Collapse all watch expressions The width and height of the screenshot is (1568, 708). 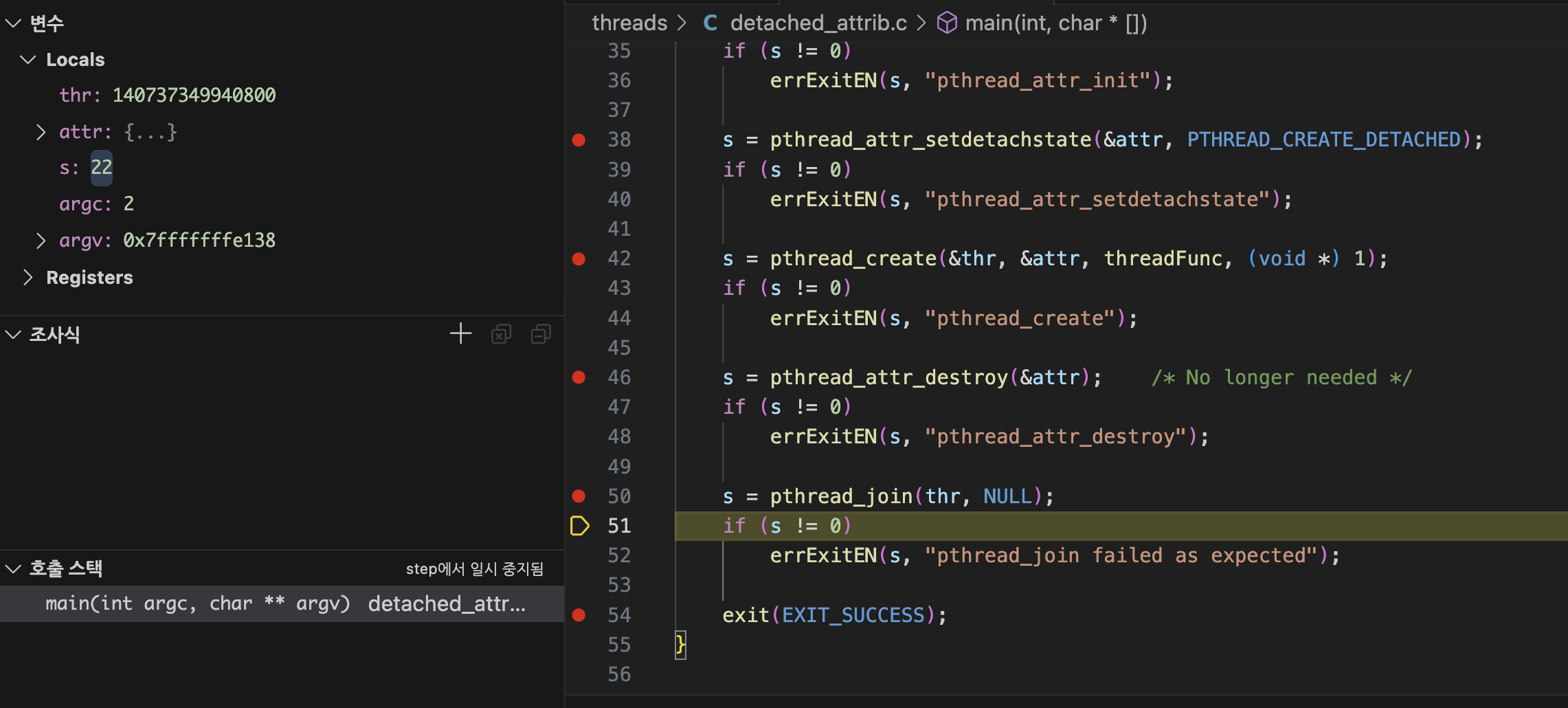pyautogui.click(x=541, y=334)
